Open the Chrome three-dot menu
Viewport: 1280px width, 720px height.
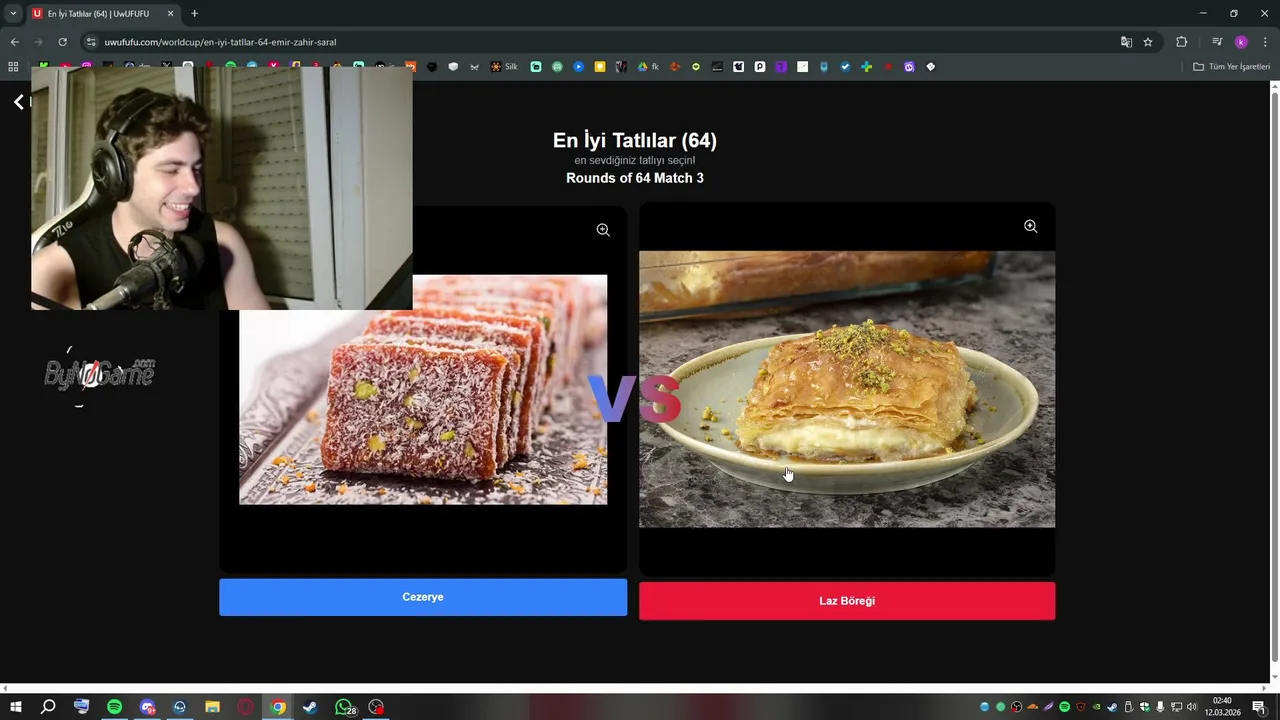click(x=1265, y=42)
